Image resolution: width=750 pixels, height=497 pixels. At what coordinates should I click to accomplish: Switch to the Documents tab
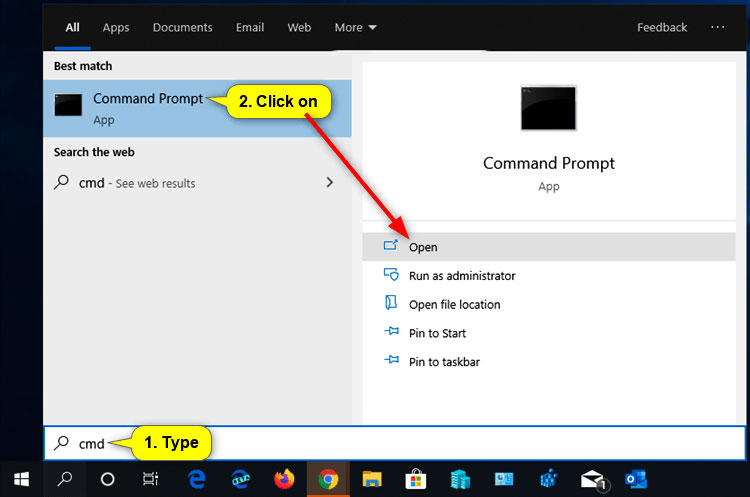pyautogui.click(x=182, y=28)
